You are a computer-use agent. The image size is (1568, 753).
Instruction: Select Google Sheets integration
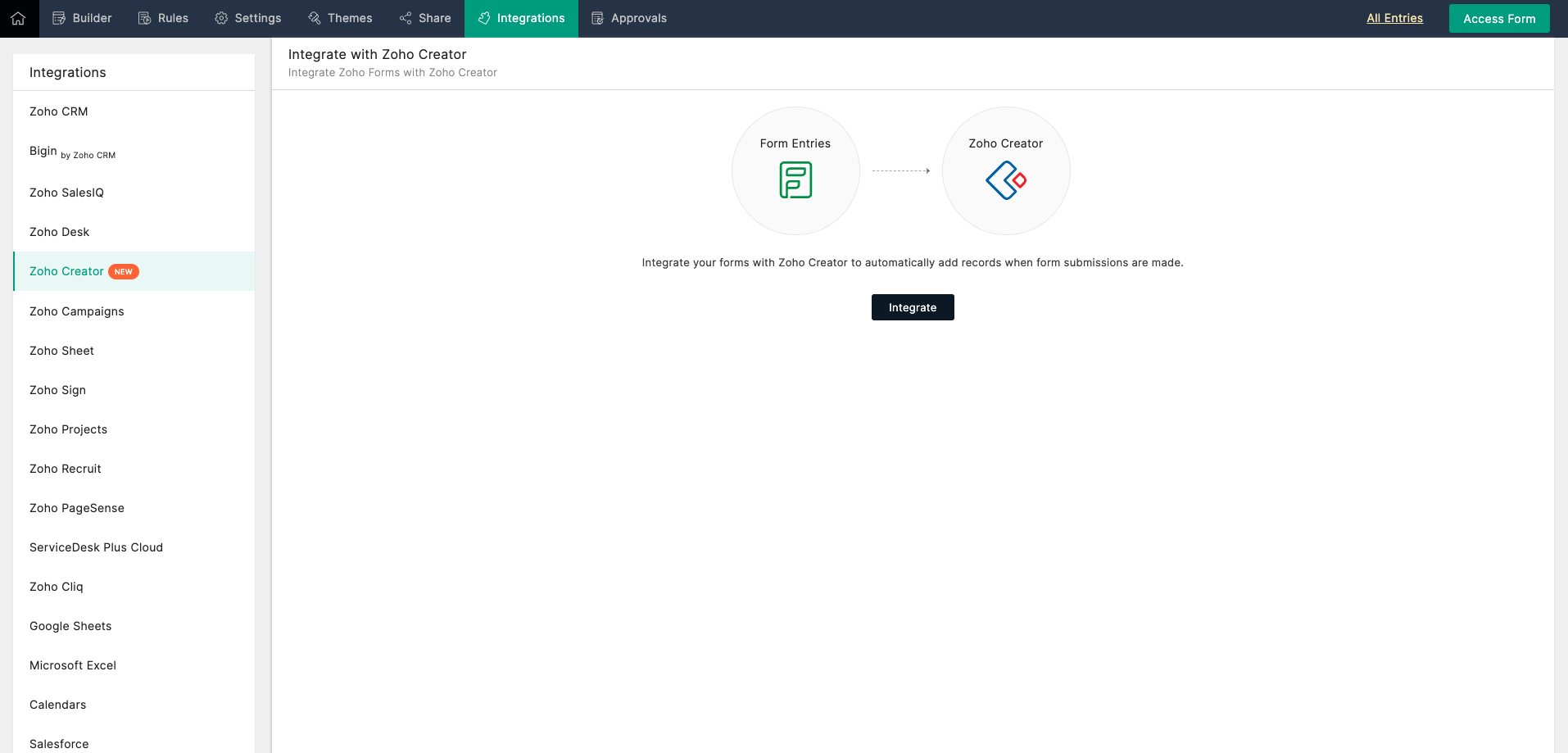tap(134, 626)
